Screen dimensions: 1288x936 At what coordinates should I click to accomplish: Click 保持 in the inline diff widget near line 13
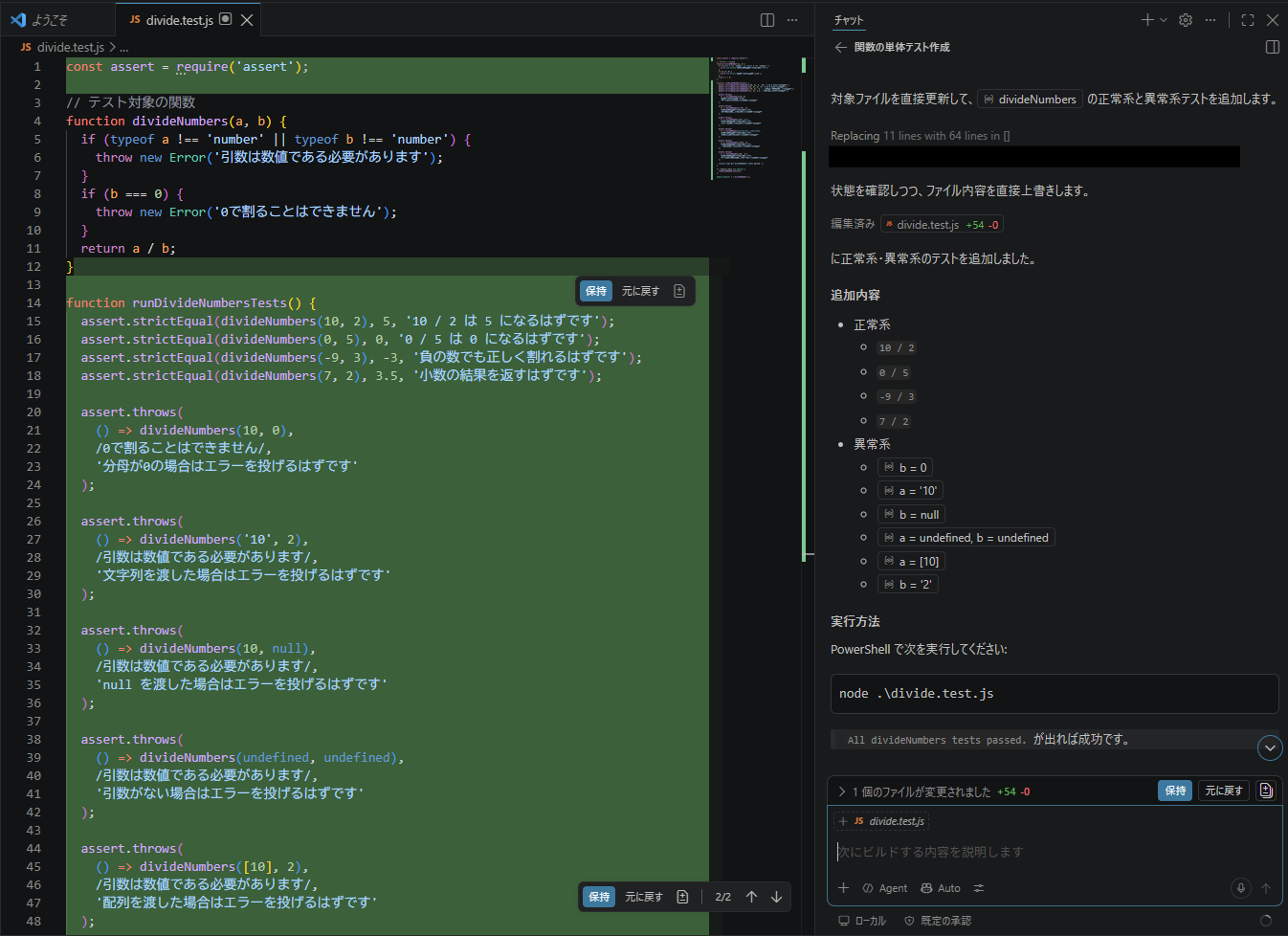tap(596, 291)
